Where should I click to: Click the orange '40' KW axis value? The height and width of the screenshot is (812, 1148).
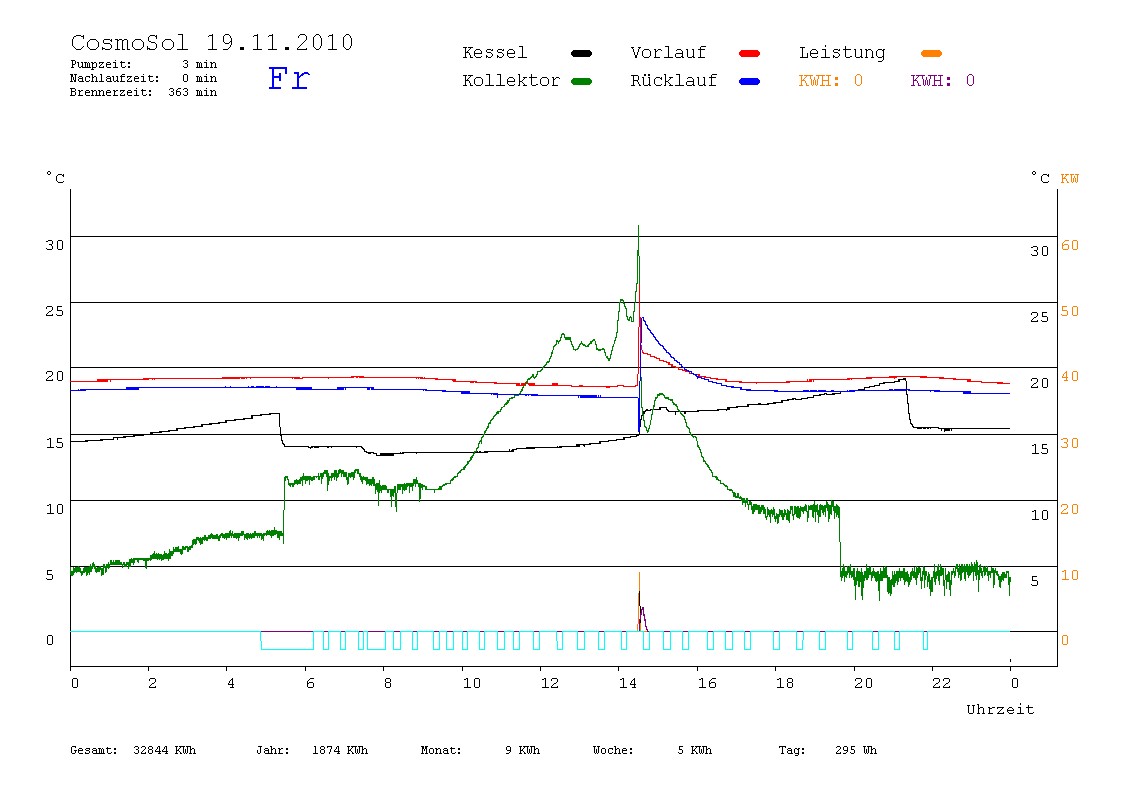[x=1070, y=376]
